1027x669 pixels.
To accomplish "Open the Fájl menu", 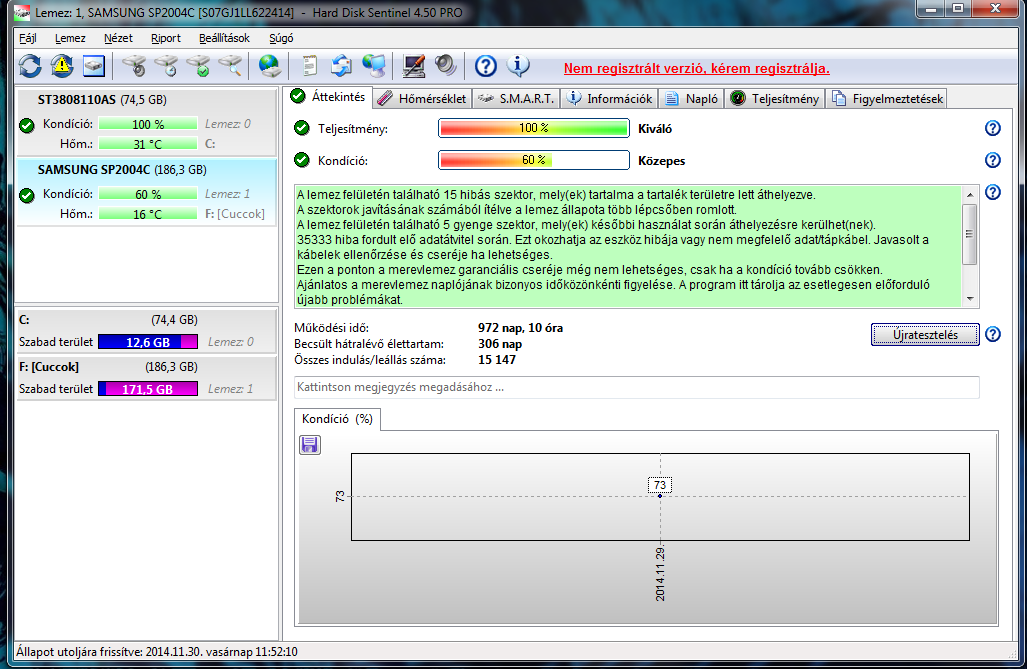I will click(x=28, y=38).
